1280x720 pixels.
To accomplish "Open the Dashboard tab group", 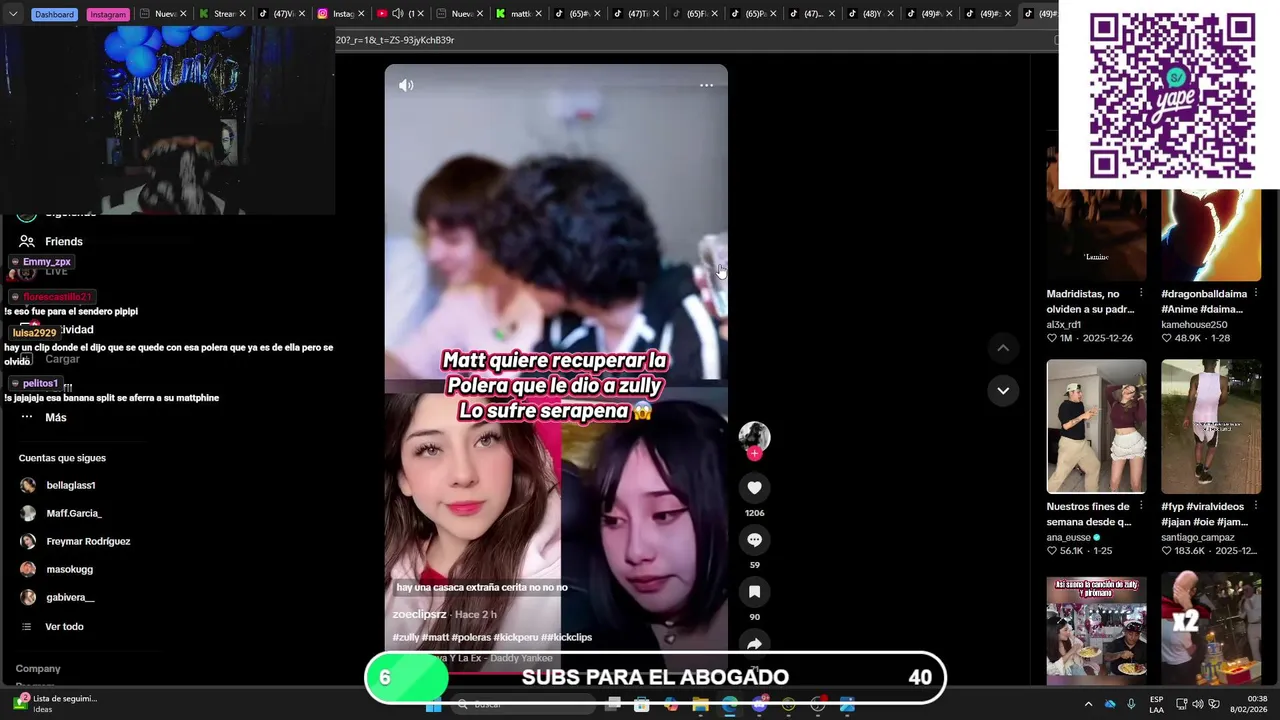I will pyautogui.click(x=54, y=14).
